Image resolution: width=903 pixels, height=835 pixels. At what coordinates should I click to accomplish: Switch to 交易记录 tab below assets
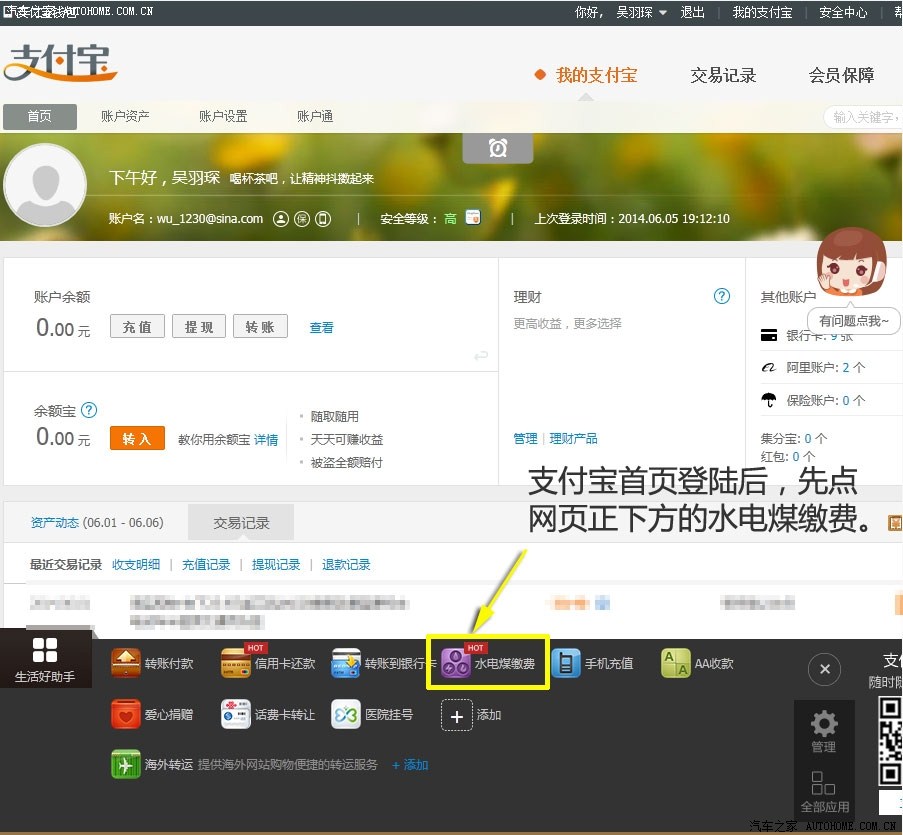[x=241, y=523]
